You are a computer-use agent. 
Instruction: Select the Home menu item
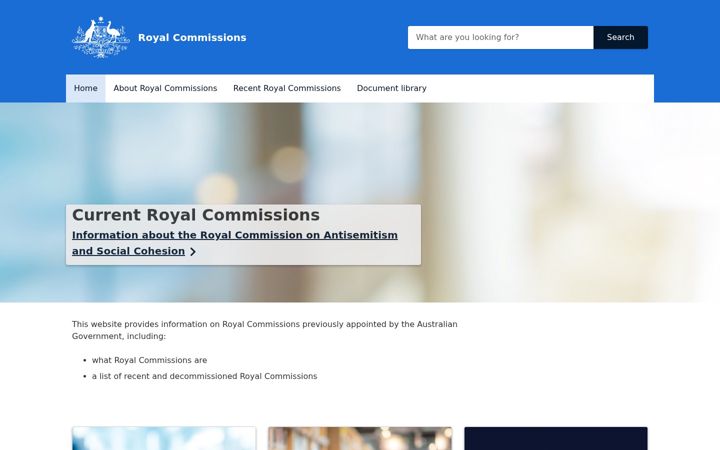[85, 88]
